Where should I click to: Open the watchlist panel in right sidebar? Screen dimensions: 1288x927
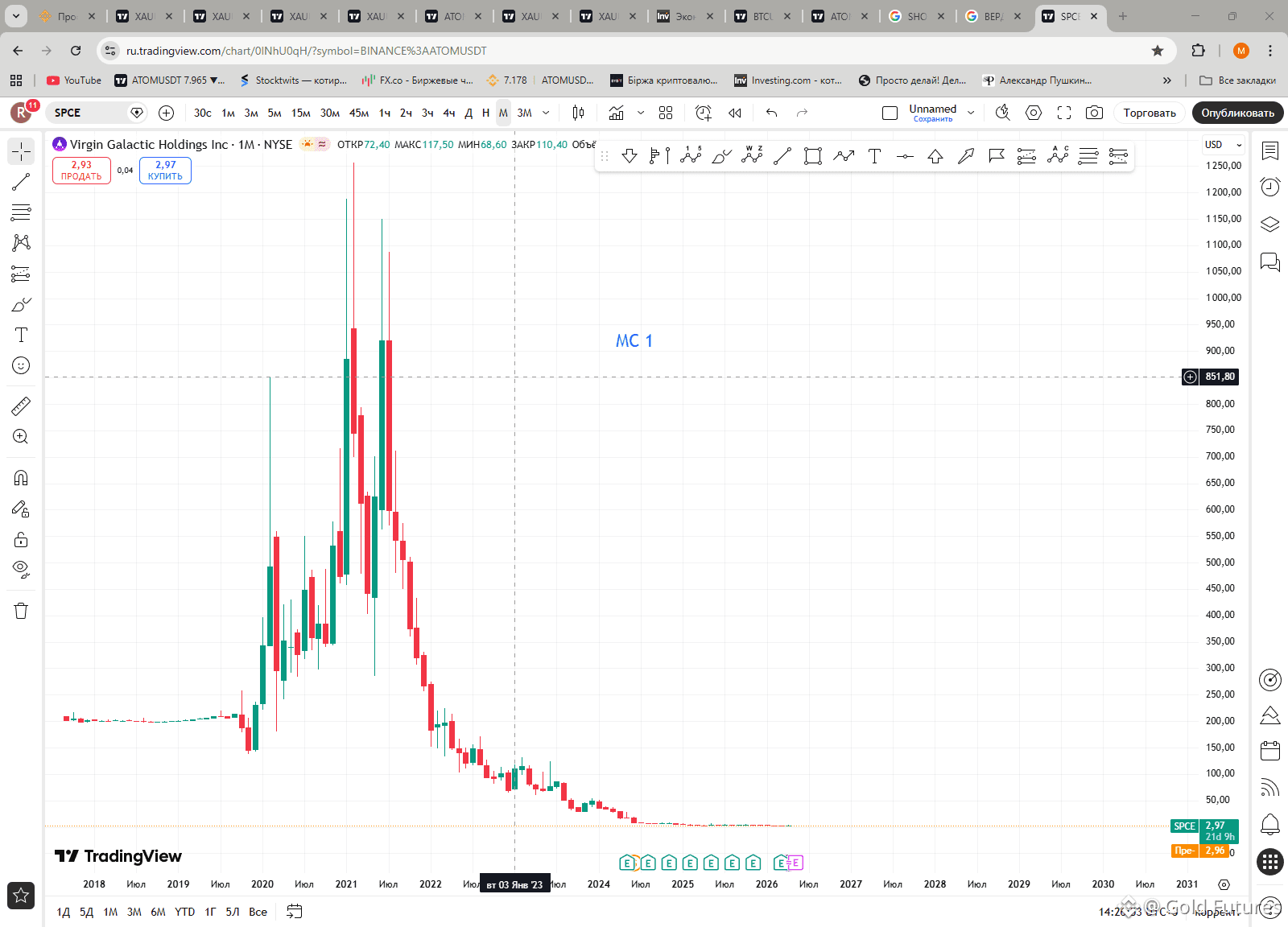click(x=1270, y=150)
